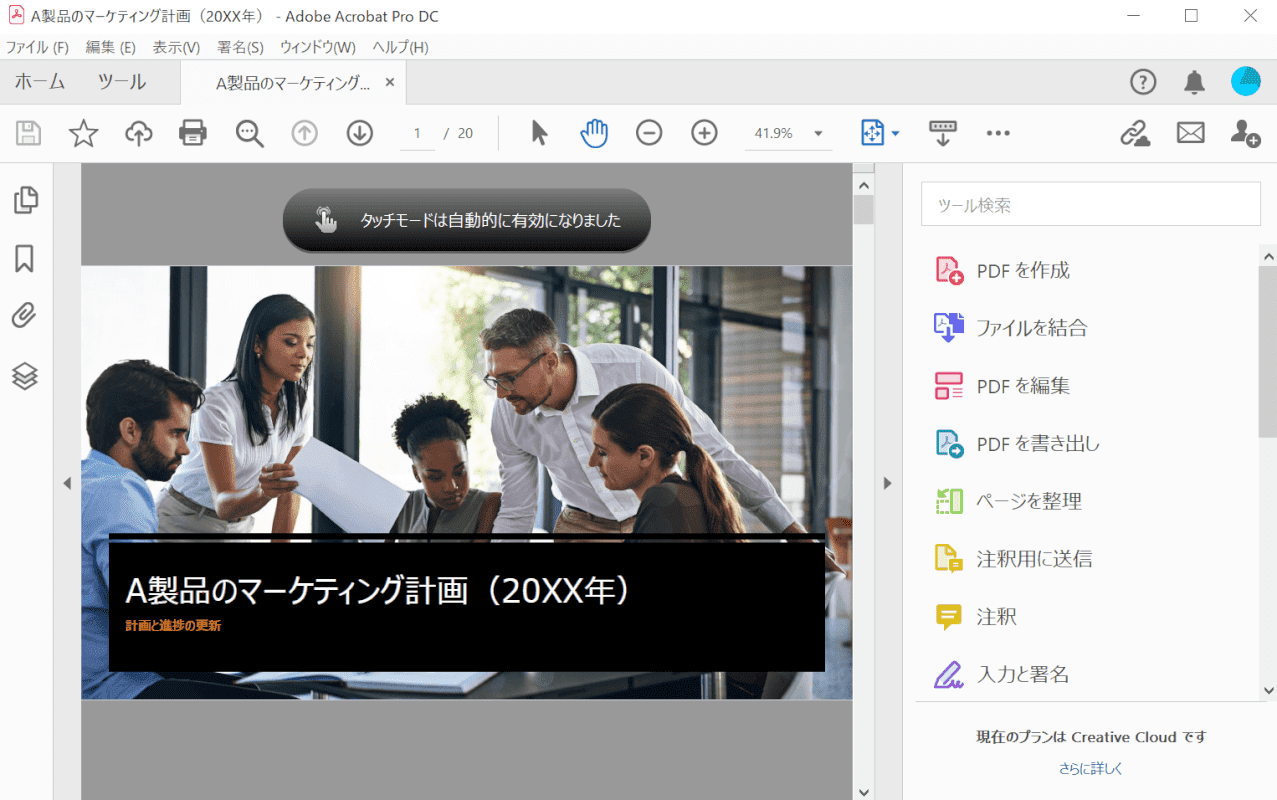Screen dimensions: 1277x800
Task: Go to next page arrow icon
Action: click(360, 133)
